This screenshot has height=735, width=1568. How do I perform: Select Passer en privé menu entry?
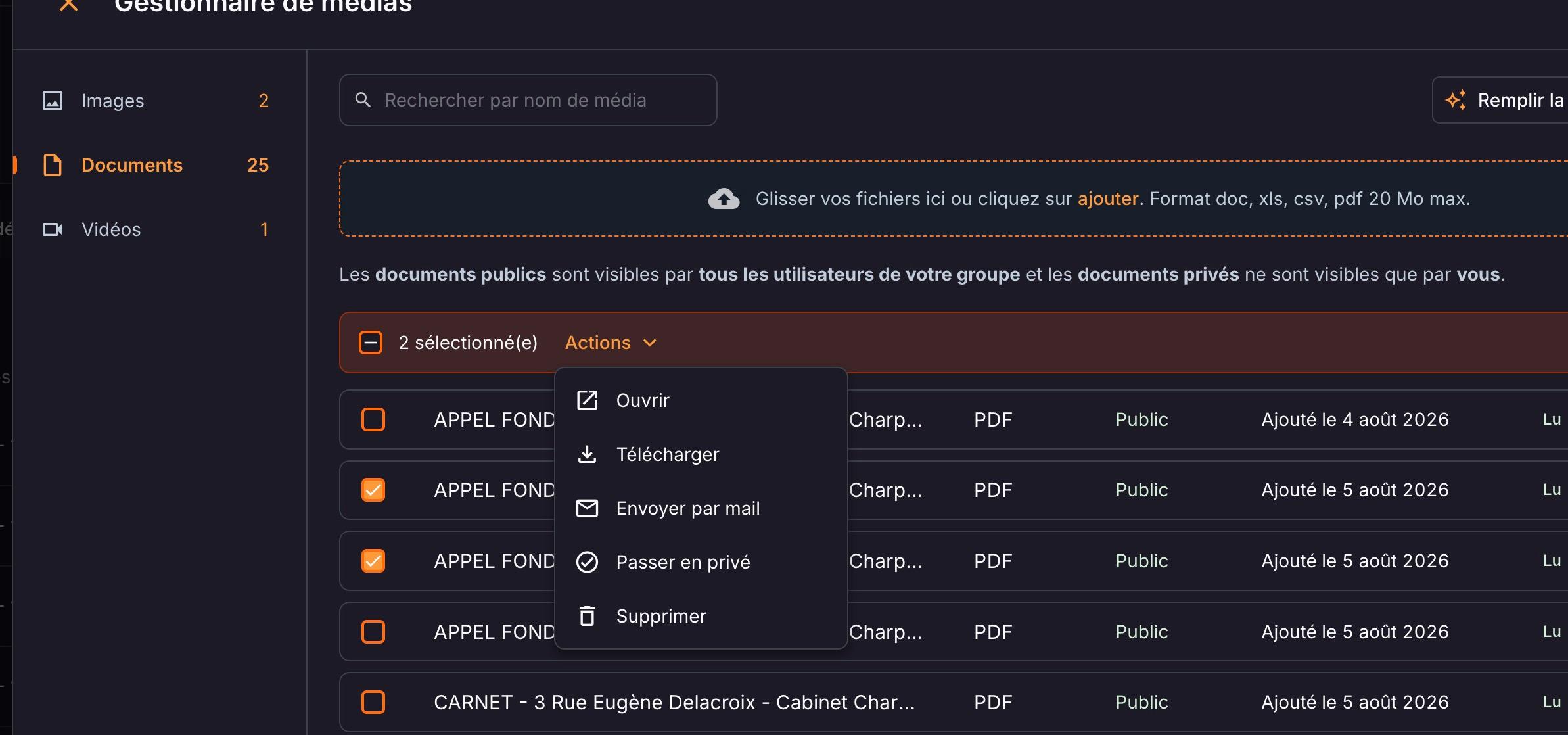coord(701,562)
